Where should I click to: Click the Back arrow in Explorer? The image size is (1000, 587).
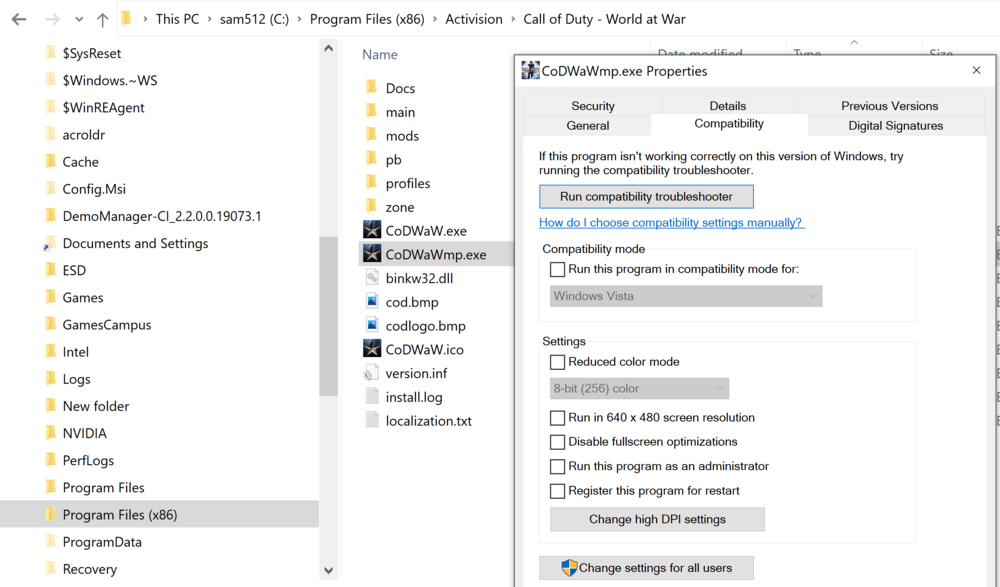19,19
